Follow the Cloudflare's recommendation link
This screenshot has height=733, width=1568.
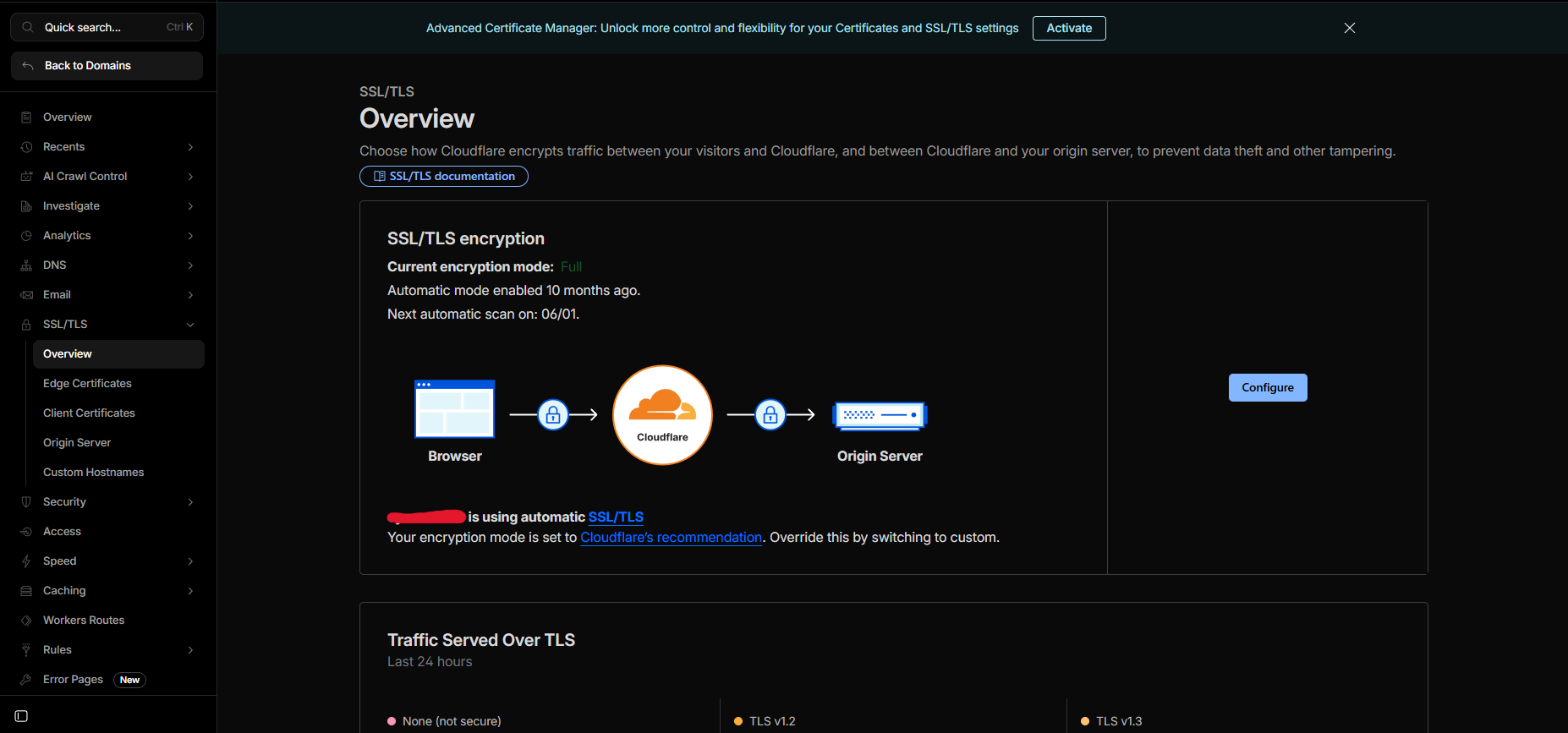pos(672,538)
